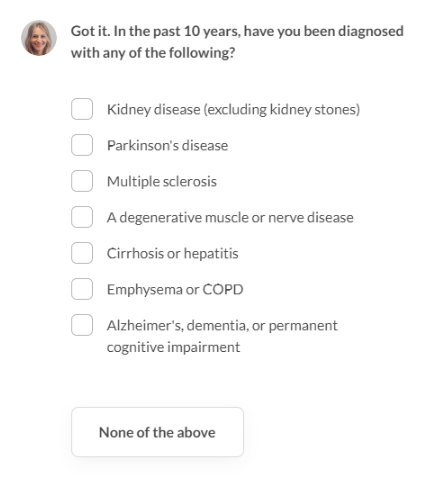Image resolution: width=421 pixels, height=480 pixels.
Task: Click the 'A degenerative muscle or nerve disease' text
Action: pos(230,218)
